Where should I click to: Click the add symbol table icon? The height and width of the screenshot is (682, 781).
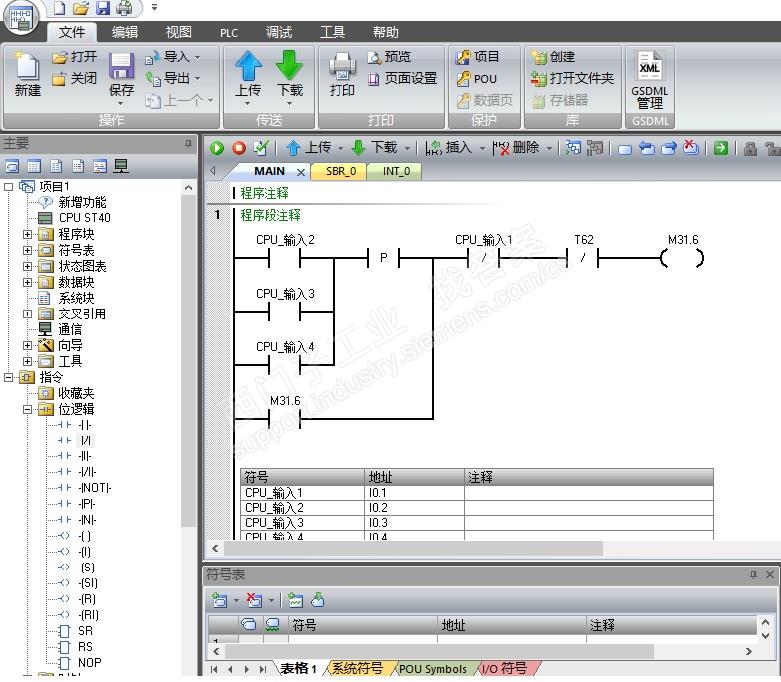click(219, 600)
